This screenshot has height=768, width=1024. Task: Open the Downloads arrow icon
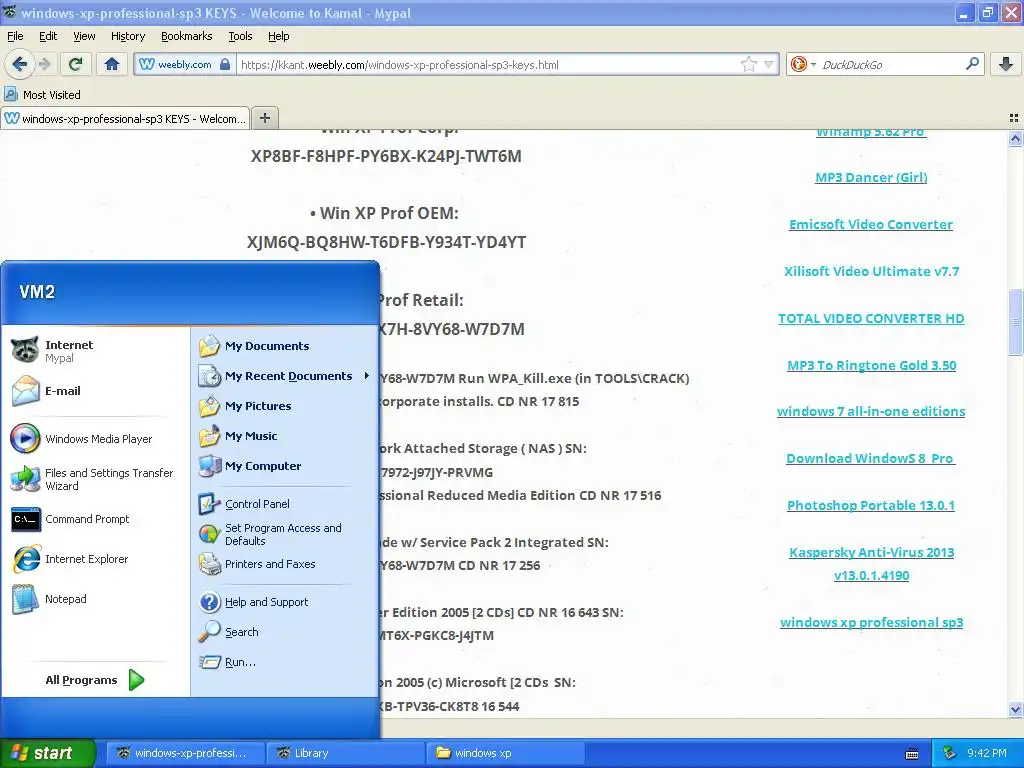point(1006,64)
